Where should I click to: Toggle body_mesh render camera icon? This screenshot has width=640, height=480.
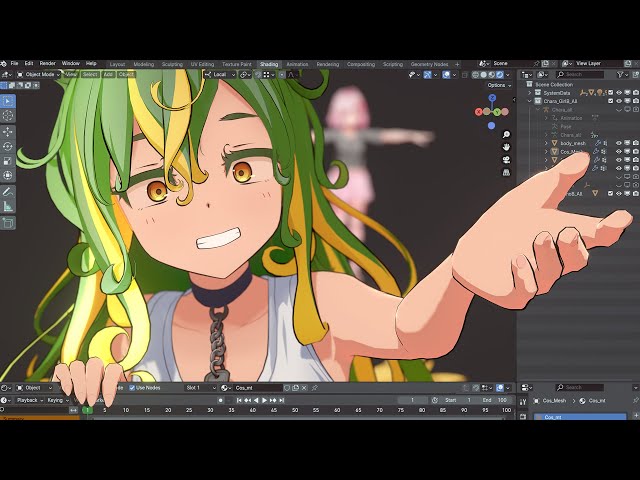636,143
